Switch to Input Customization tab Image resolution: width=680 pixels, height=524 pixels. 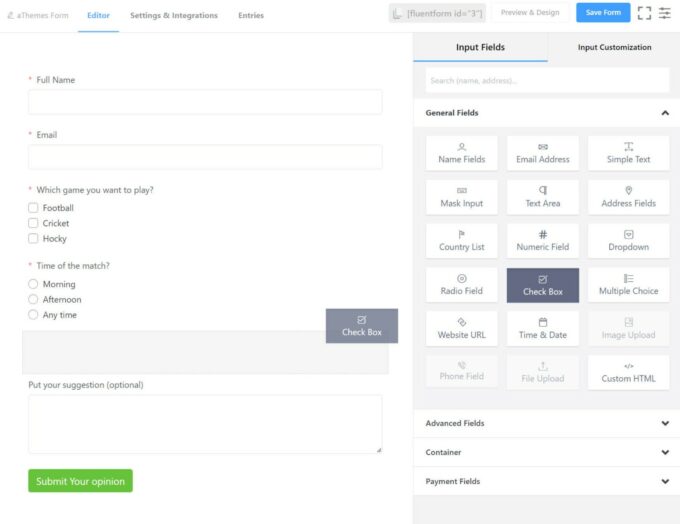614,47
